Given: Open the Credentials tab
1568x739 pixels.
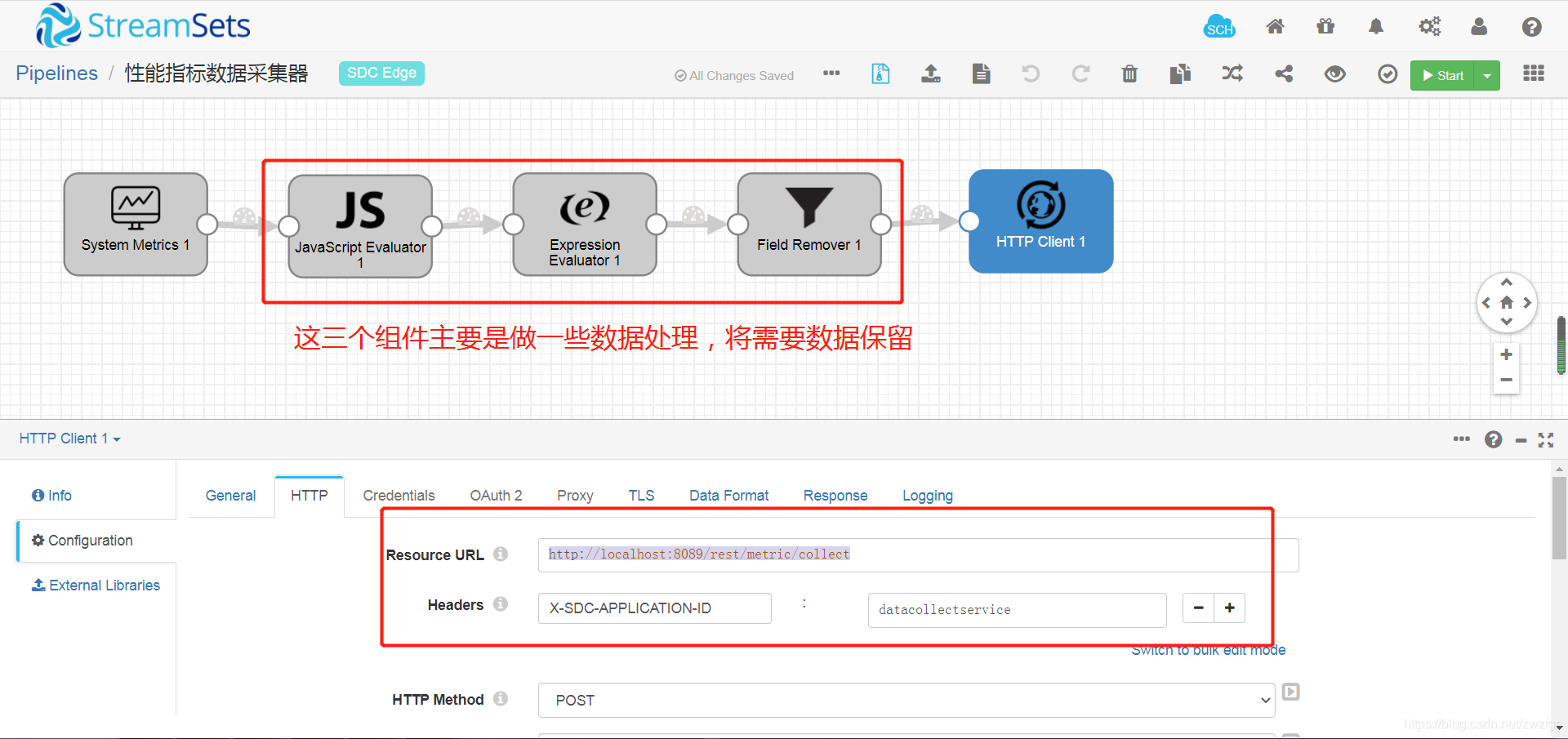Looking at the screenshot, I should tap(398, 495).
